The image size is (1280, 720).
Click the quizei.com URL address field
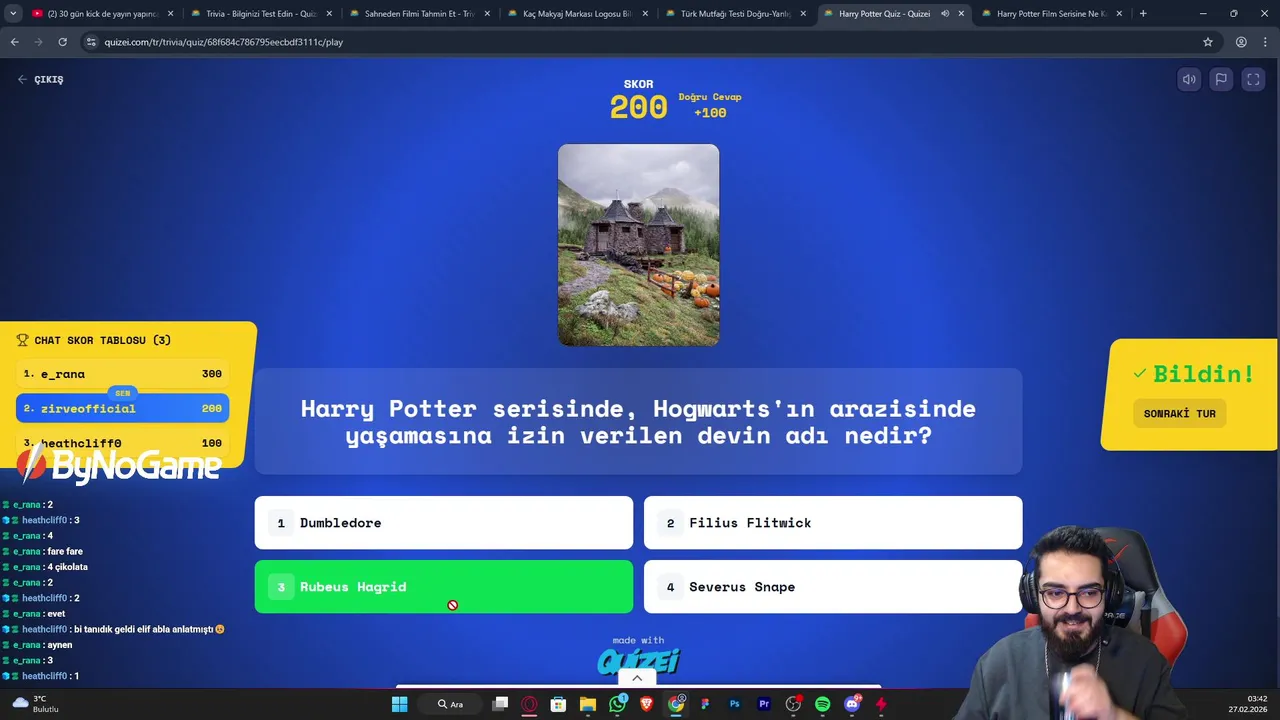(x=640, y=42)
